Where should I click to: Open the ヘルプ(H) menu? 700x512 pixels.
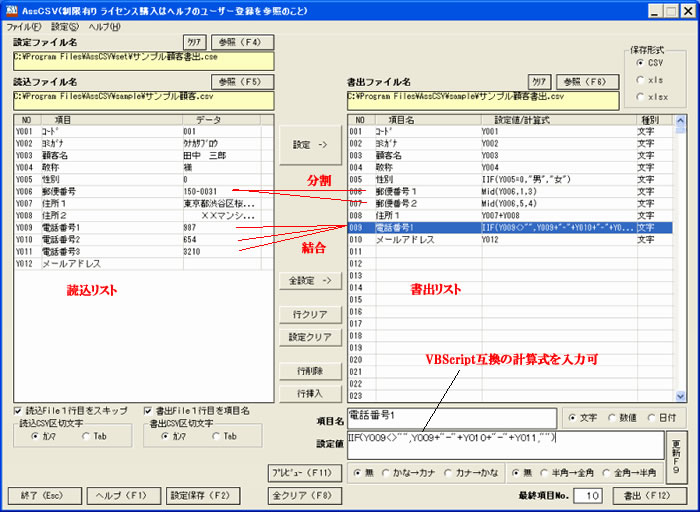(x=104, y=26)
